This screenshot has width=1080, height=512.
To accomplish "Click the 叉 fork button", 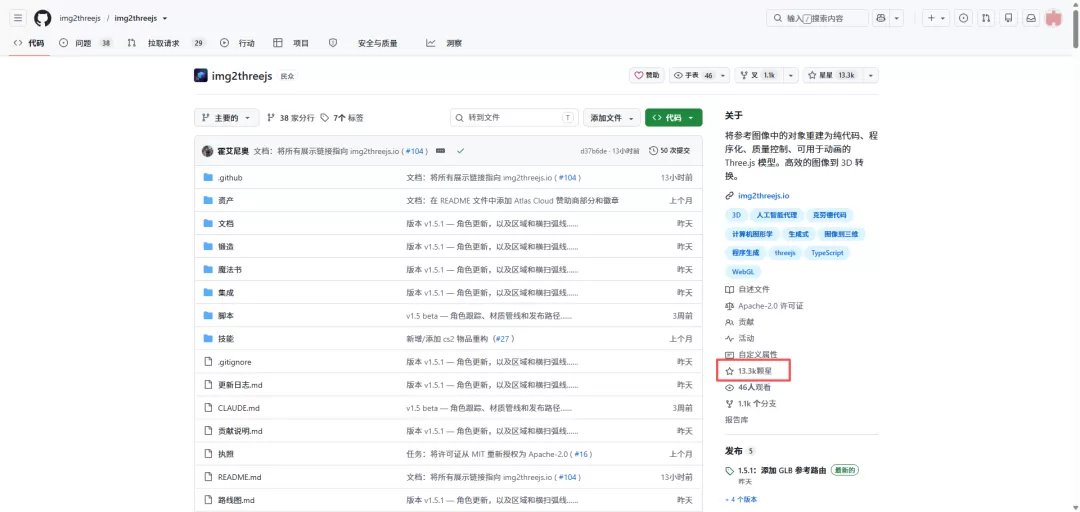I will coord(760,75).
